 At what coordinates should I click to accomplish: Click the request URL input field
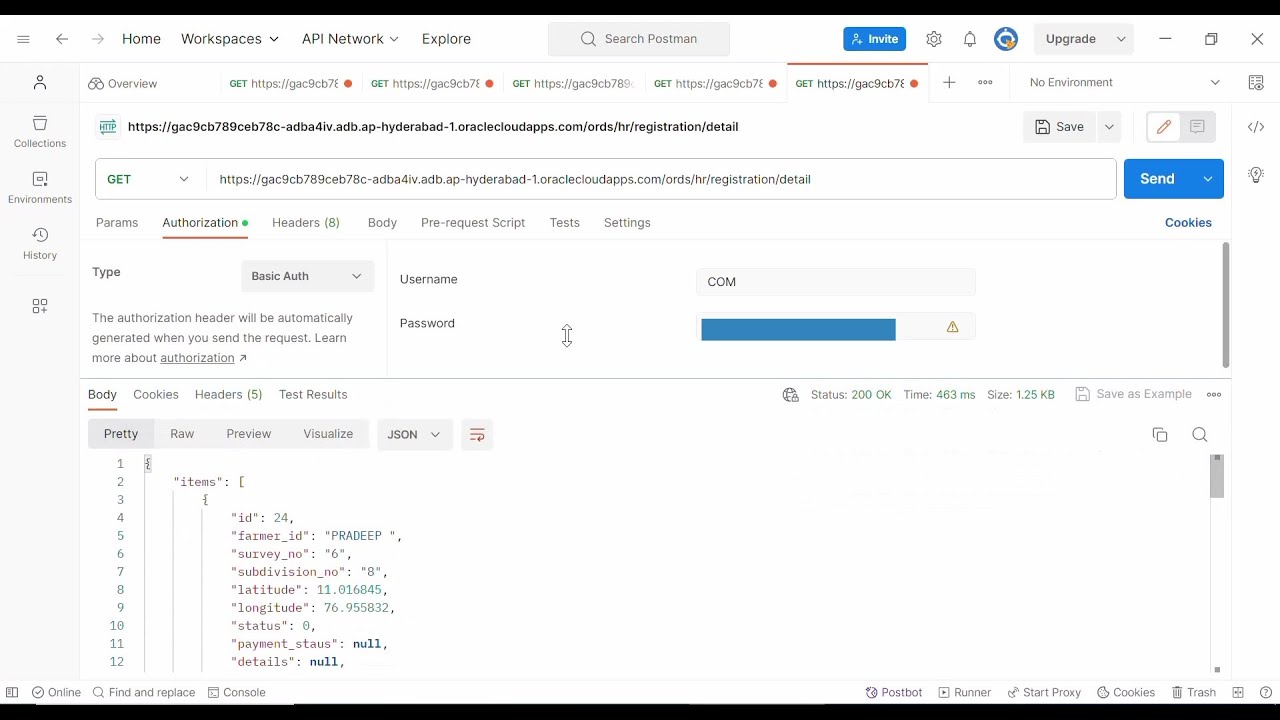point(660,179)
